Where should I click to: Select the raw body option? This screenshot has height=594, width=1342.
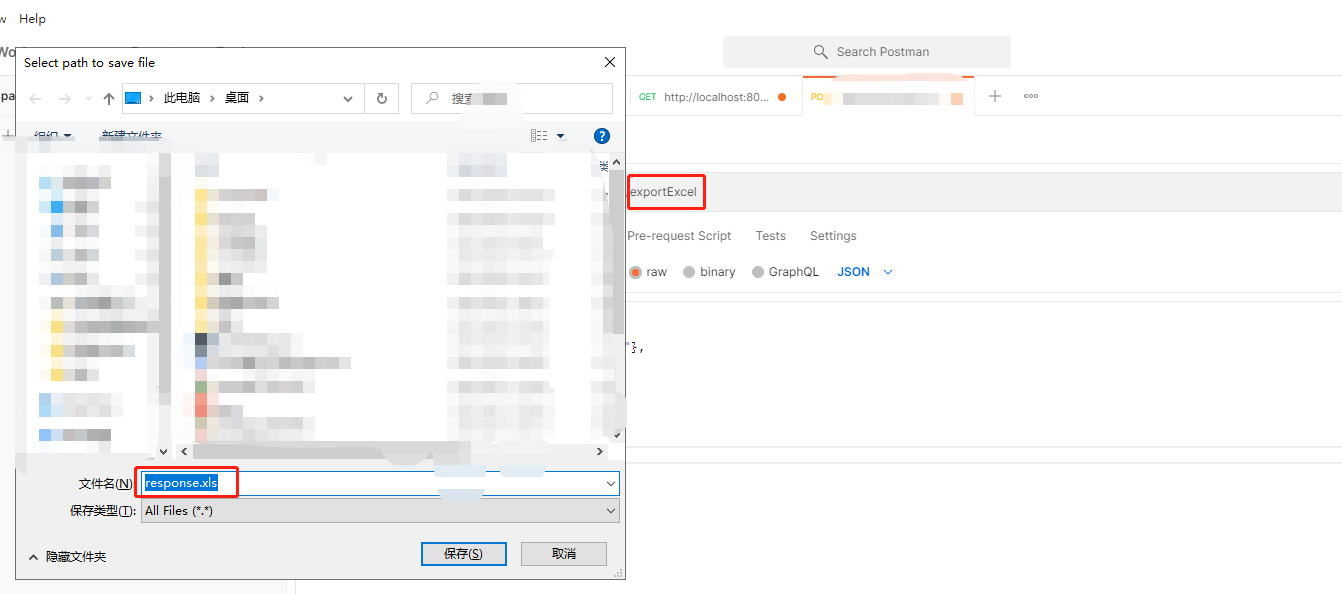tap(648, 272)
